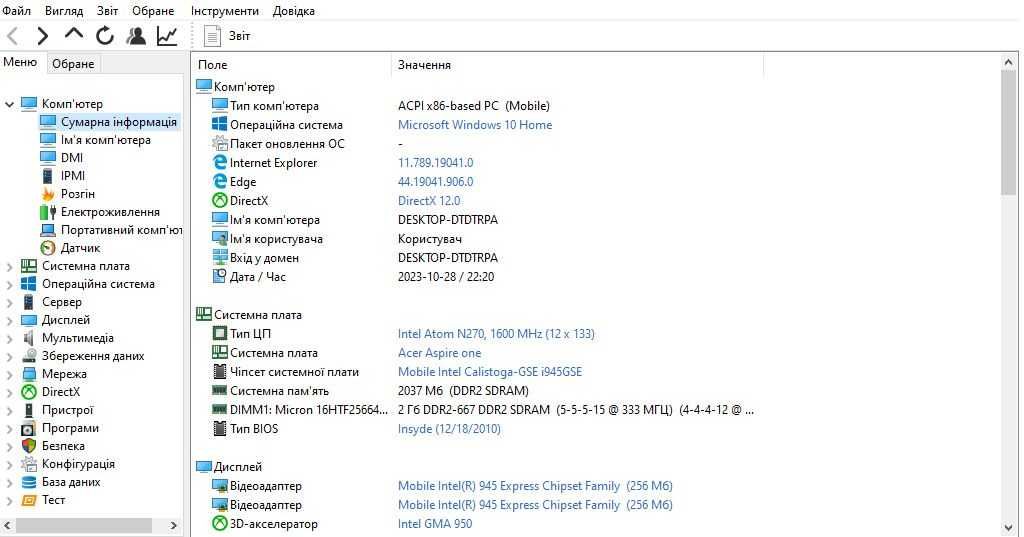Open the Довідка menu
The width and height of the screenshot is (1024, 537).
tap(293, 11)
